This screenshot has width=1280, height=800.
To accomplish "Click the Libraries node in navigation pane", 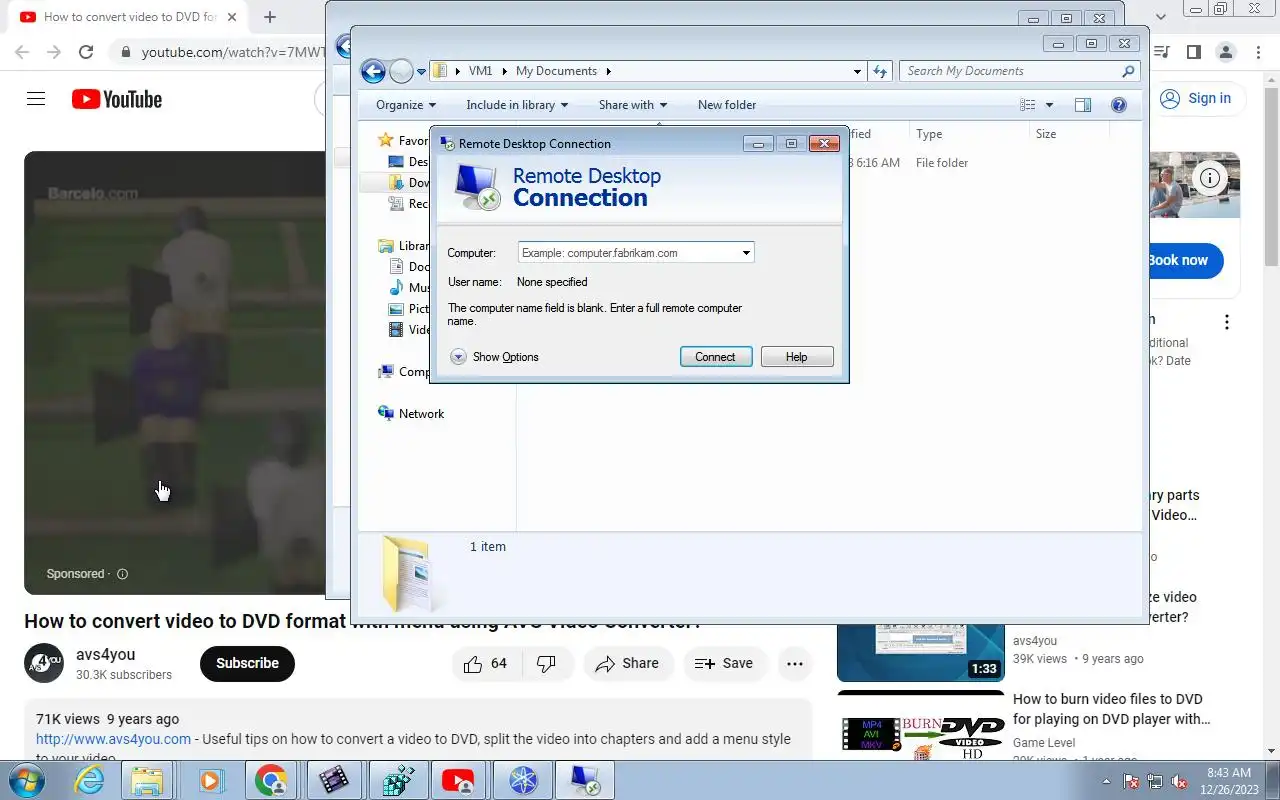I will pyautogui.click(x=404, y=246).
